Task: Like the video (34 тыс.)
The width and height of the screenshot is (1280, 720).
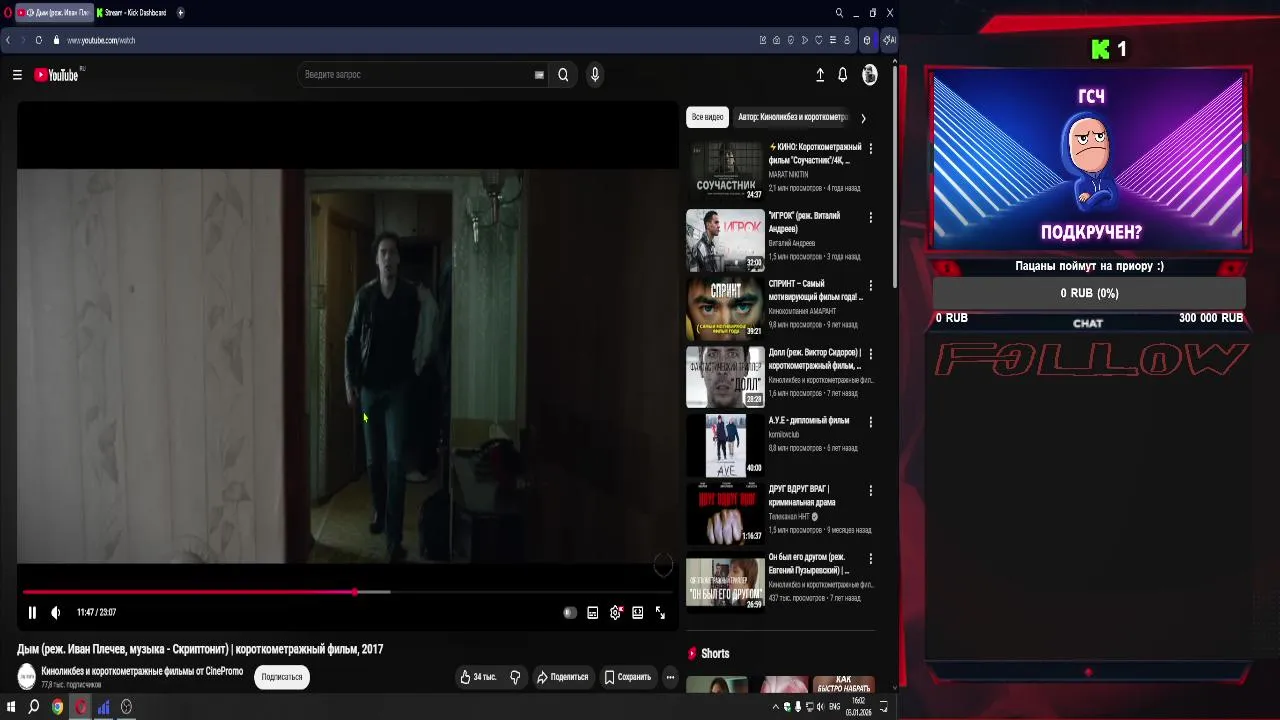Action: click(x=478, y=677)
